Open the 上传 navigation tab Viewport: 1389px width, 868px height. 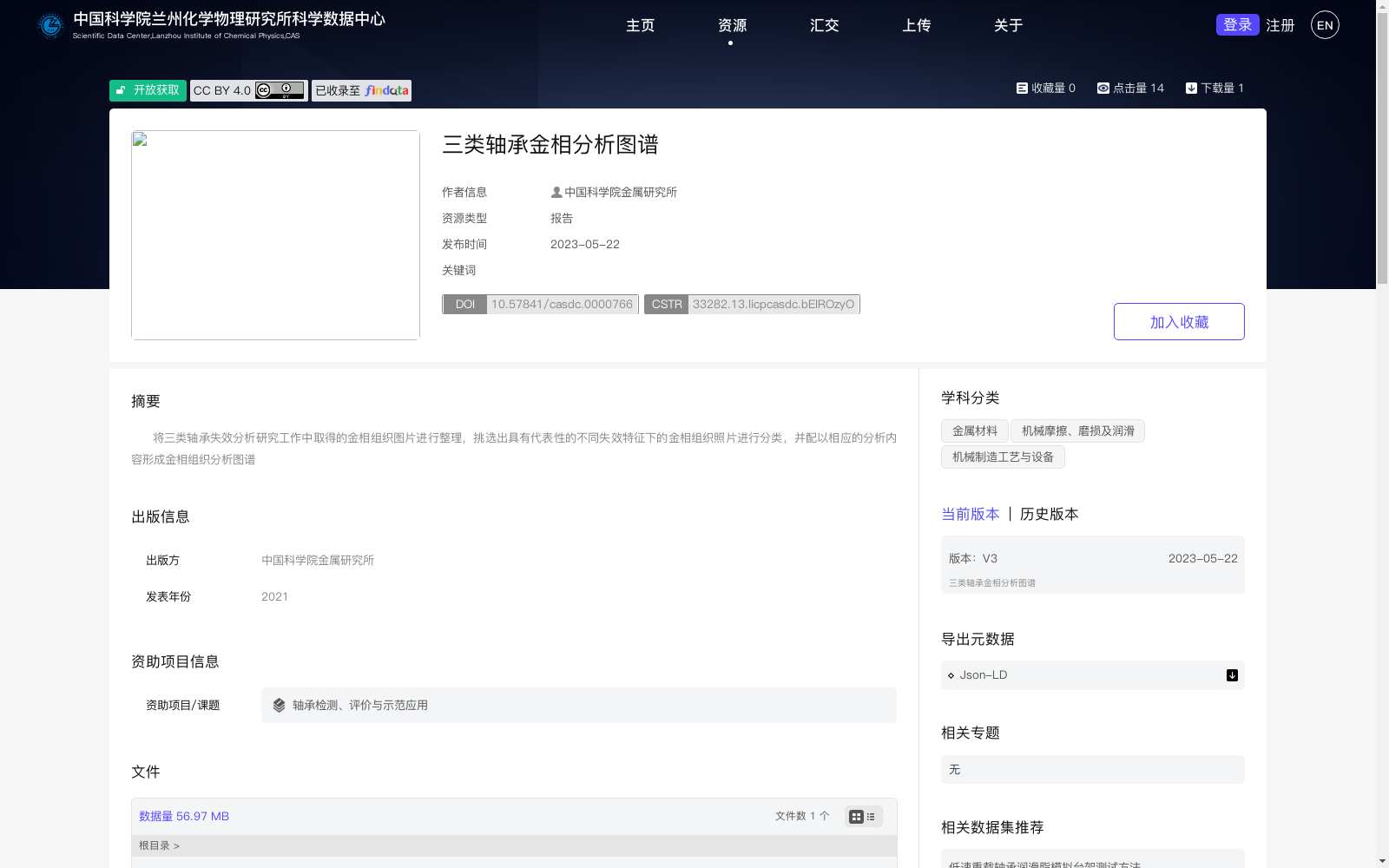coord(917,25)
